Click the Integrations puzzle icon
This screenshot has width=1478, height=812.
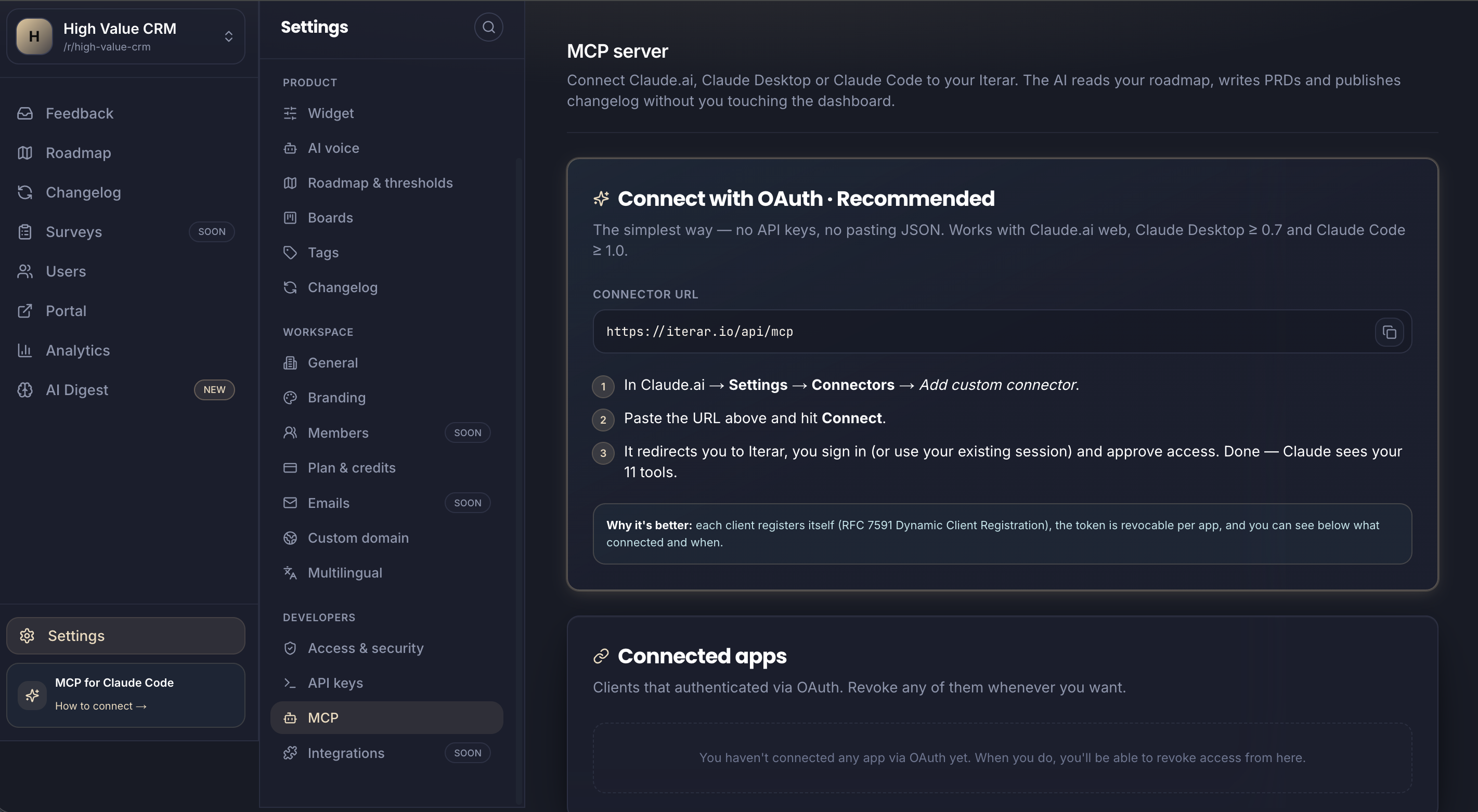pyautogui.click(x=290, y=753)
